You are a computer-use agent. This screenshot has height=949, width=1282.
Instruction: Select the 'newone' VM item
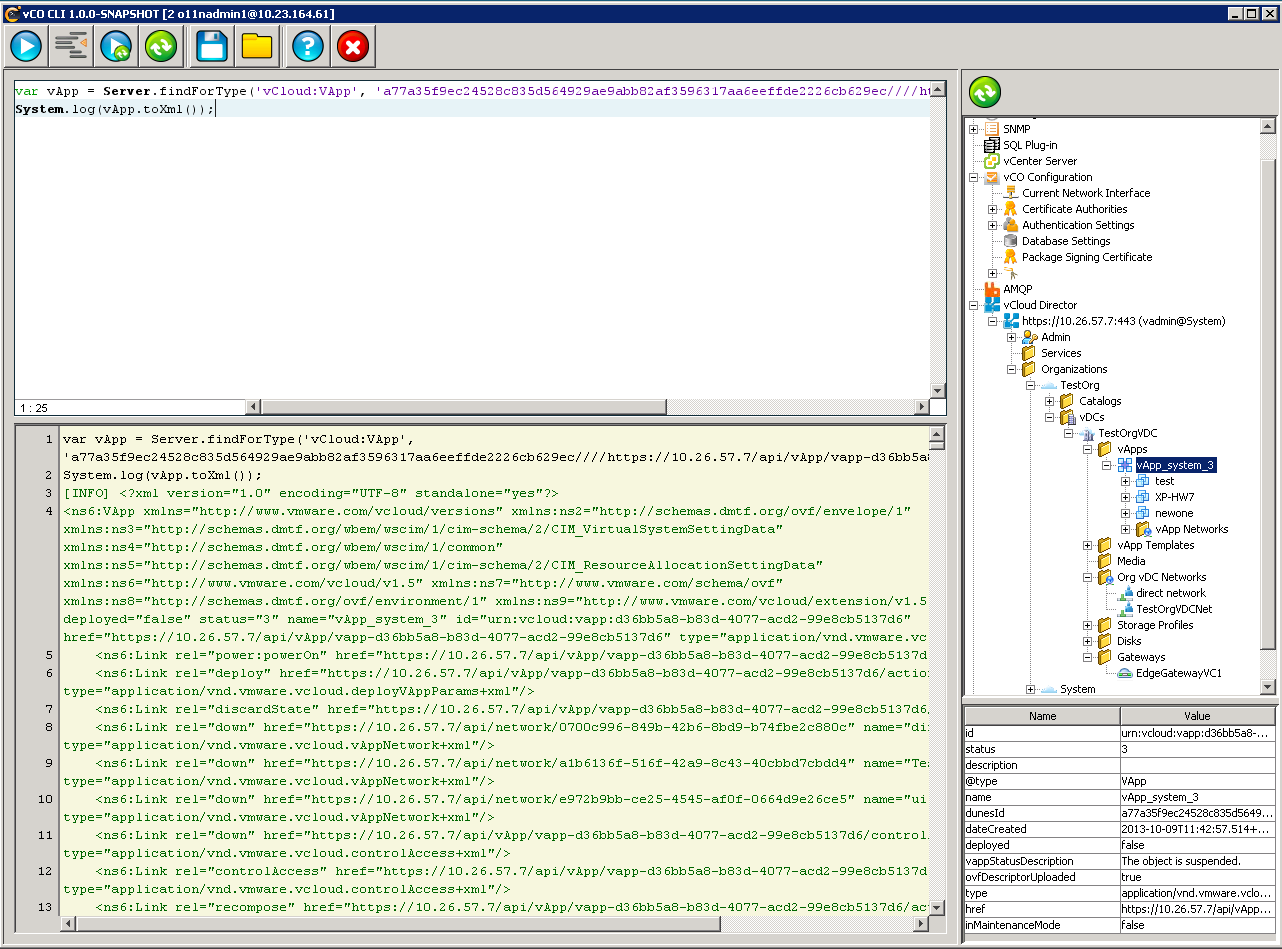tap(1174, 513)
